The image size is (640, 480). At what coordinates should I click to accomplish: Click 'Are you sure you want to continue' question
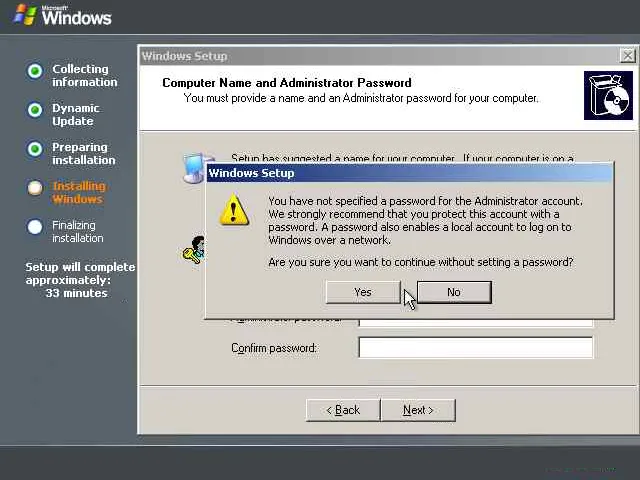421,262
